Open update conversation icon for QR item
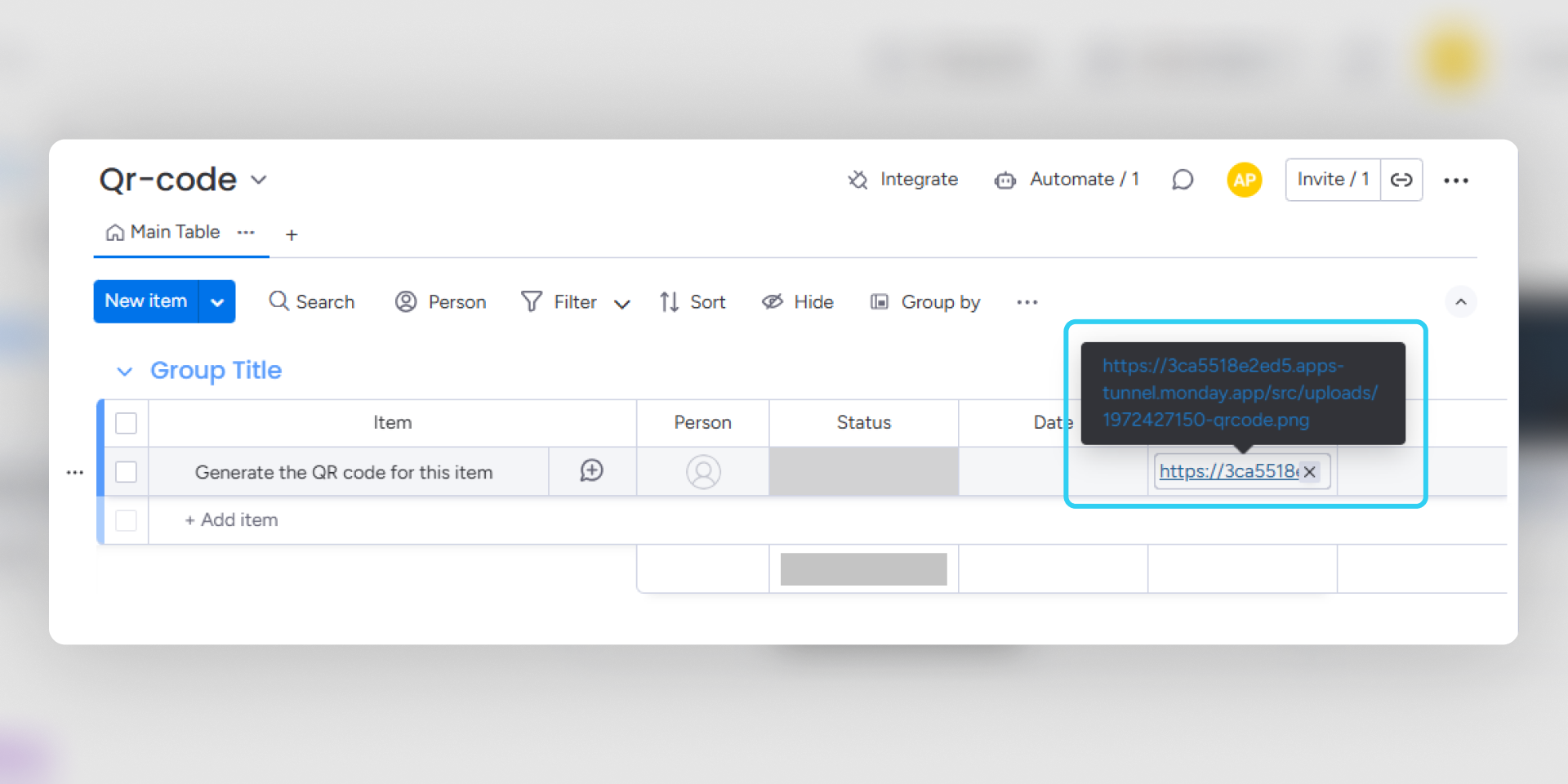This screenshot has height=784, width=1568. pyautogui.click(x=592, y=471)
